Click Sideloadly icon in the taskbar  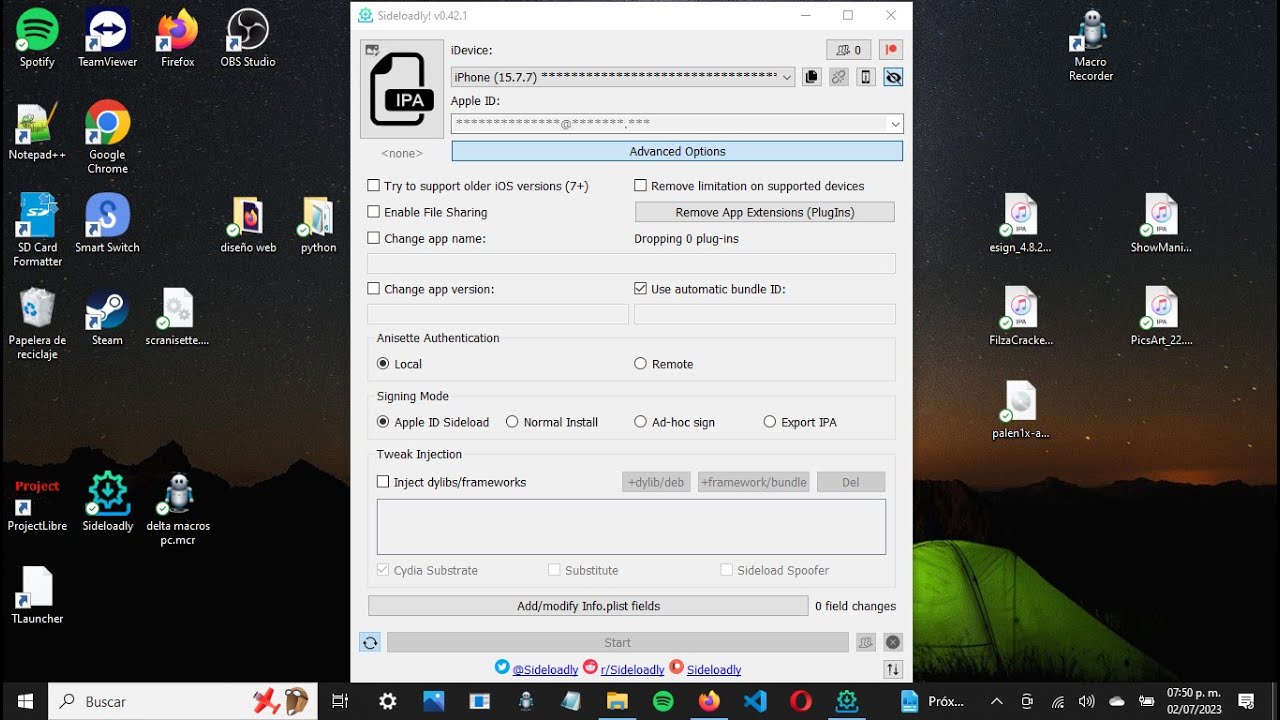click(x=847, y=701)
